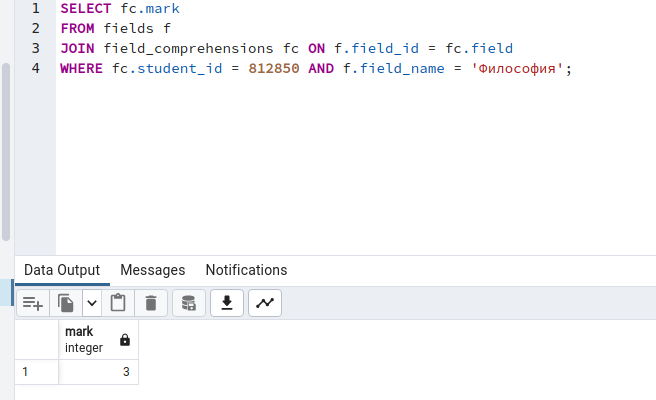
Task: Click the Delete row trash icon
Action: (x=151, y=303)
